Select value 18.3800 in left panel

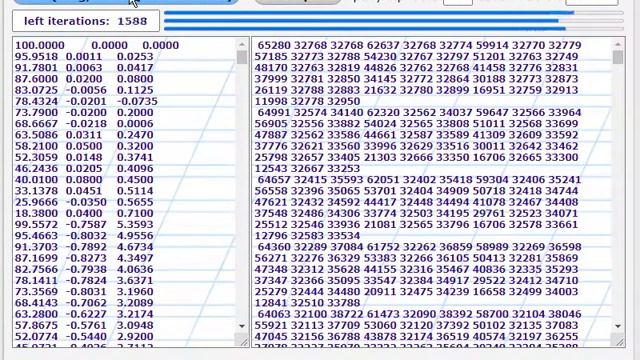tap(36, 213)
